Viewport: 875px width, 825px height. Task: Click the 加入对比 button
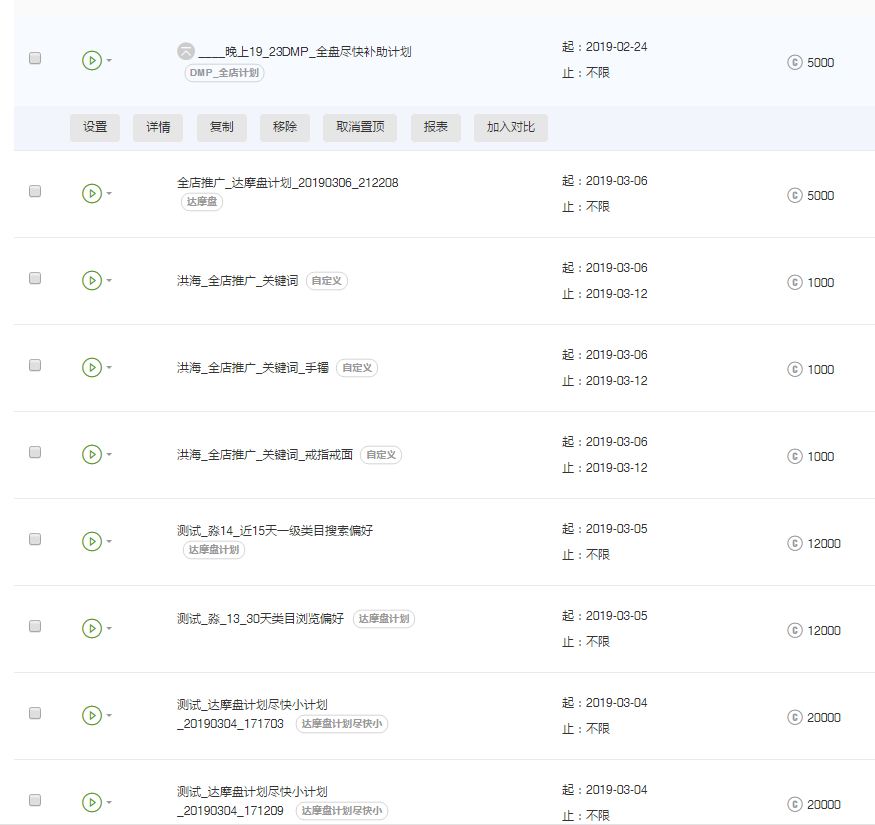click(x=510, y=127)
